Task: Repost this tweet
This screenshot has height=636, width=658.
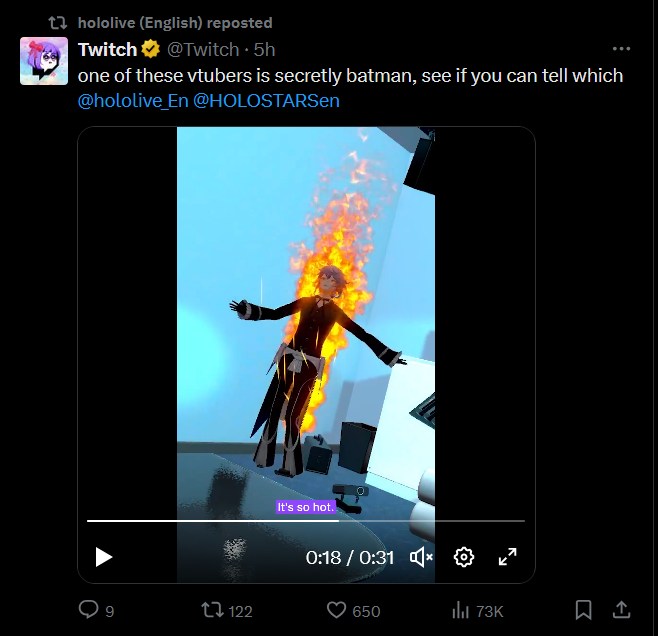Action: click(x=213, y=610)
